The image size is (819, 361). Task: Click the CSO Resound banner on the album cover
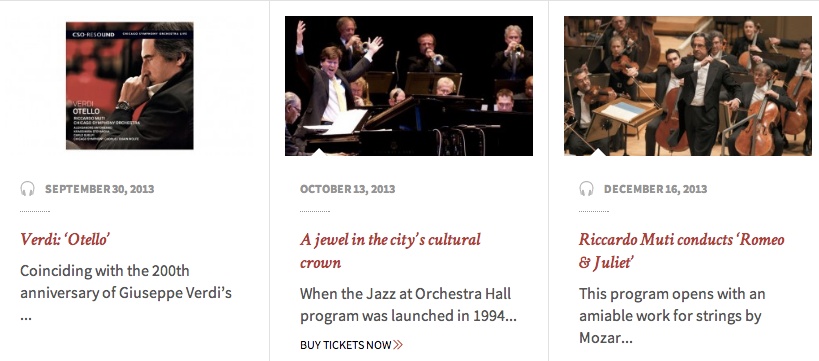click(x=130, y=34)
